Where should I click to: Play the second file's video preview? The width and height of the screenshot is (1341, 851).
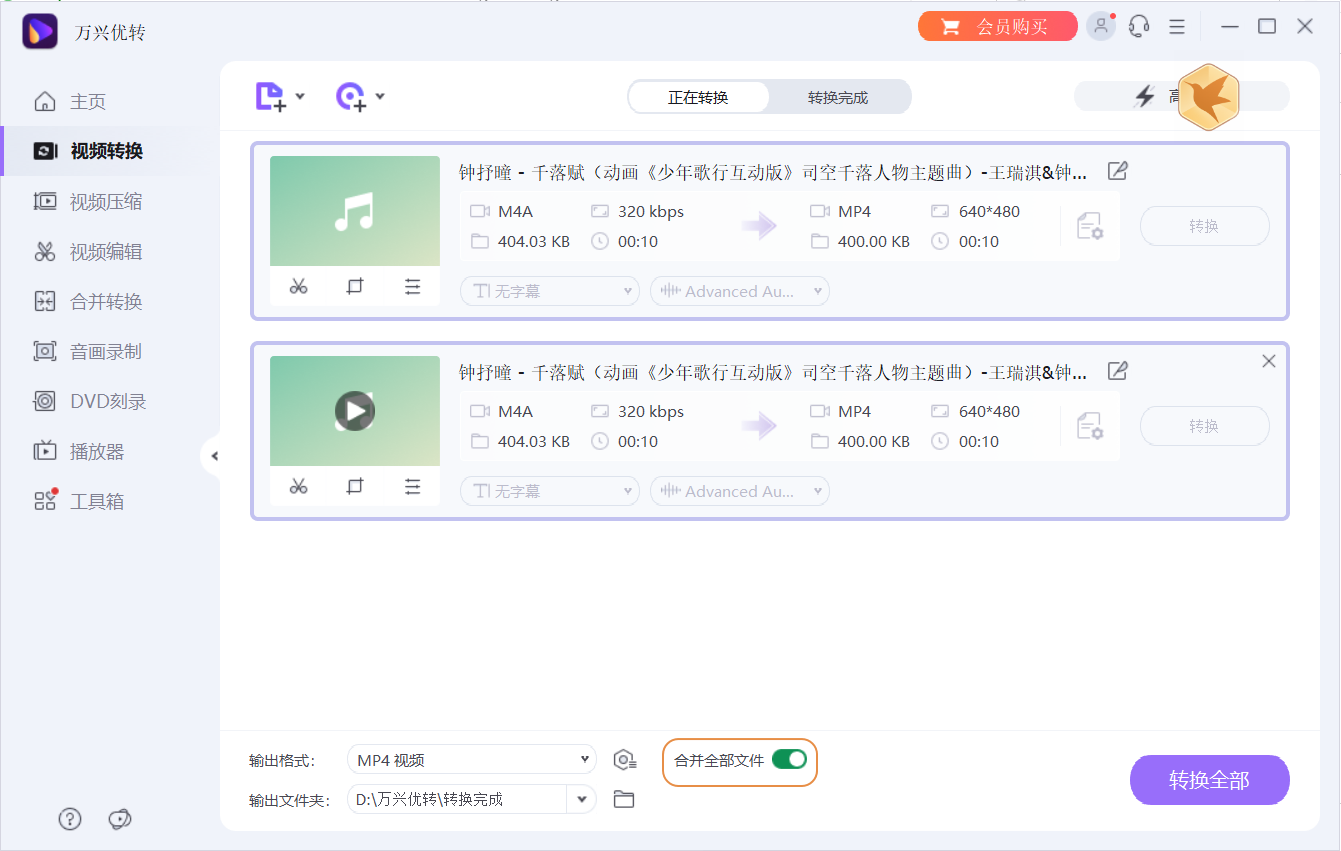click(355, 410)
